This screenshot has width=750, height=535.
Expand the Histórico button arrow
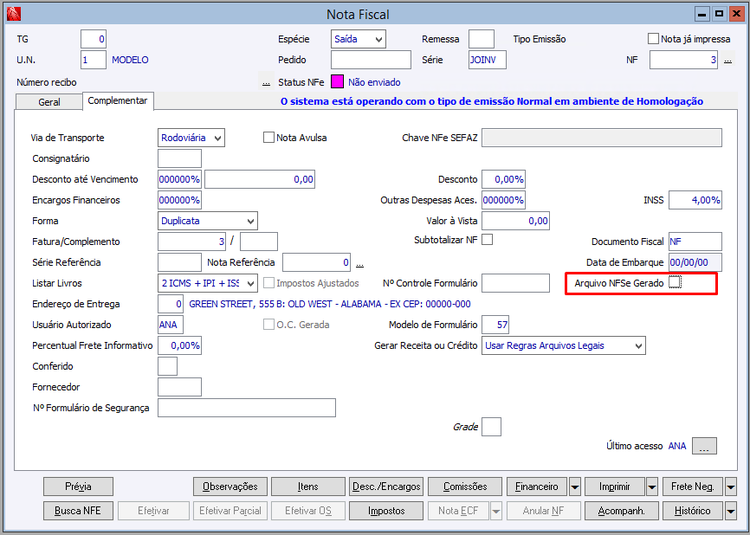click(x=730, y=511)
